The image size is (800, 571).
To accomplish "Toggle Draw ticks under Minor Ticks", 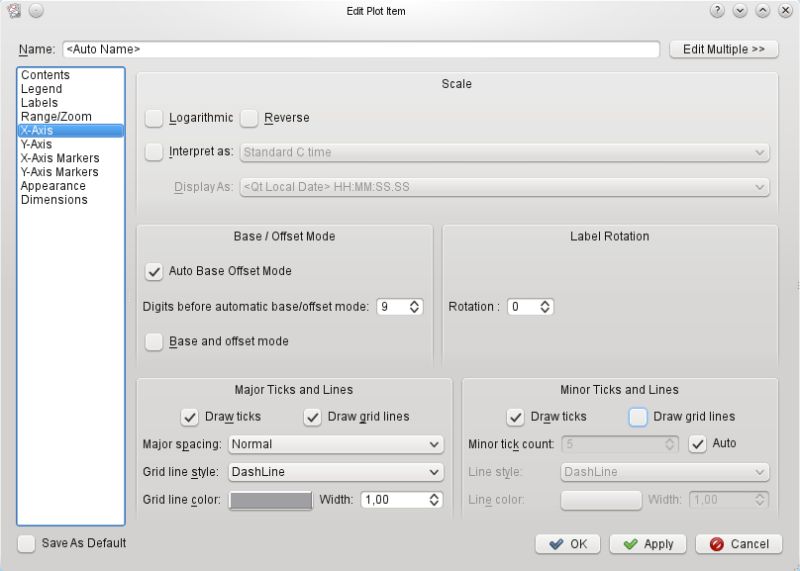I will tap(515, 417).
